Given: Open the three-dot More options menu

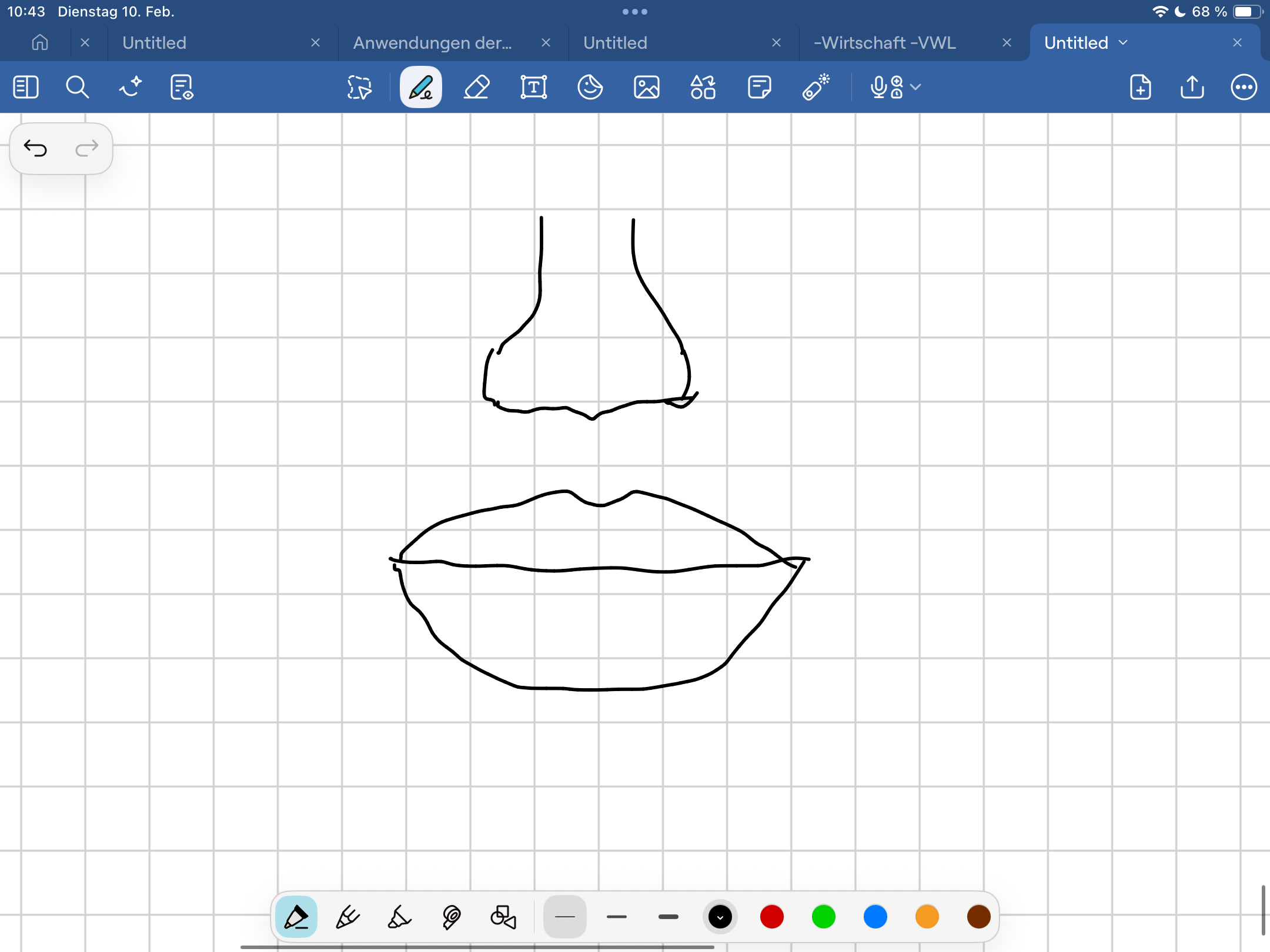Looking at the screenshot, I should pyautogui.click(x=1244, y=88).
